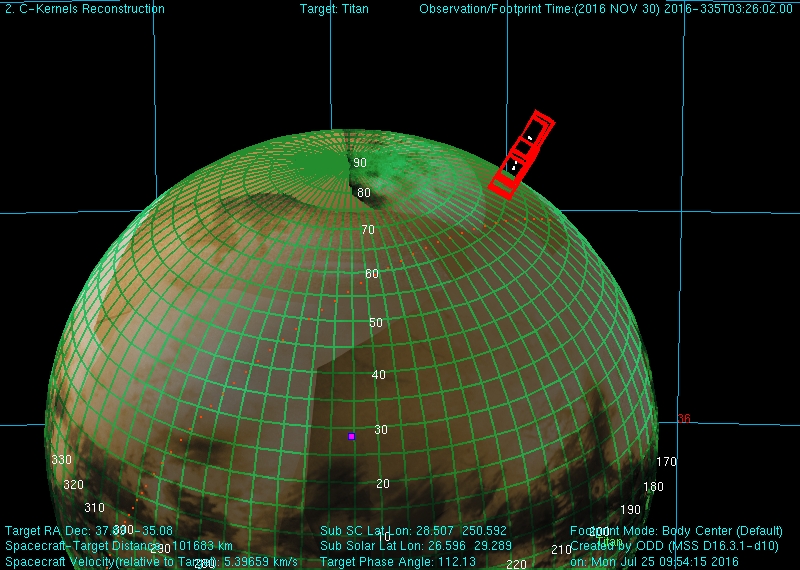This screenshot has width=800, height=570.
Task: Click the longitude label 320
Action: coord(73,484)
